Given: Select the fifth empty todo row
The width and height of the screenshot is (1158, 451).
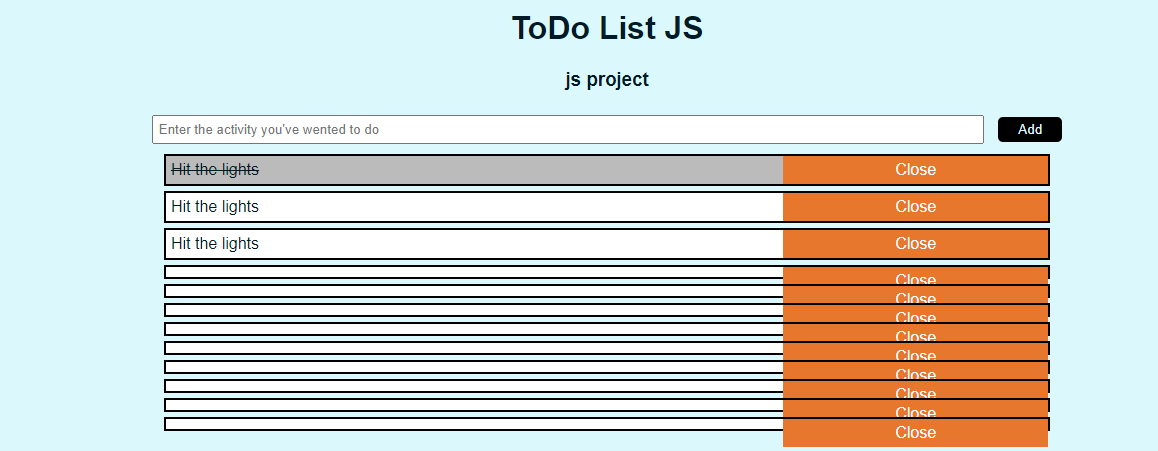Looking at the screenshot, I should coord(473,348).
